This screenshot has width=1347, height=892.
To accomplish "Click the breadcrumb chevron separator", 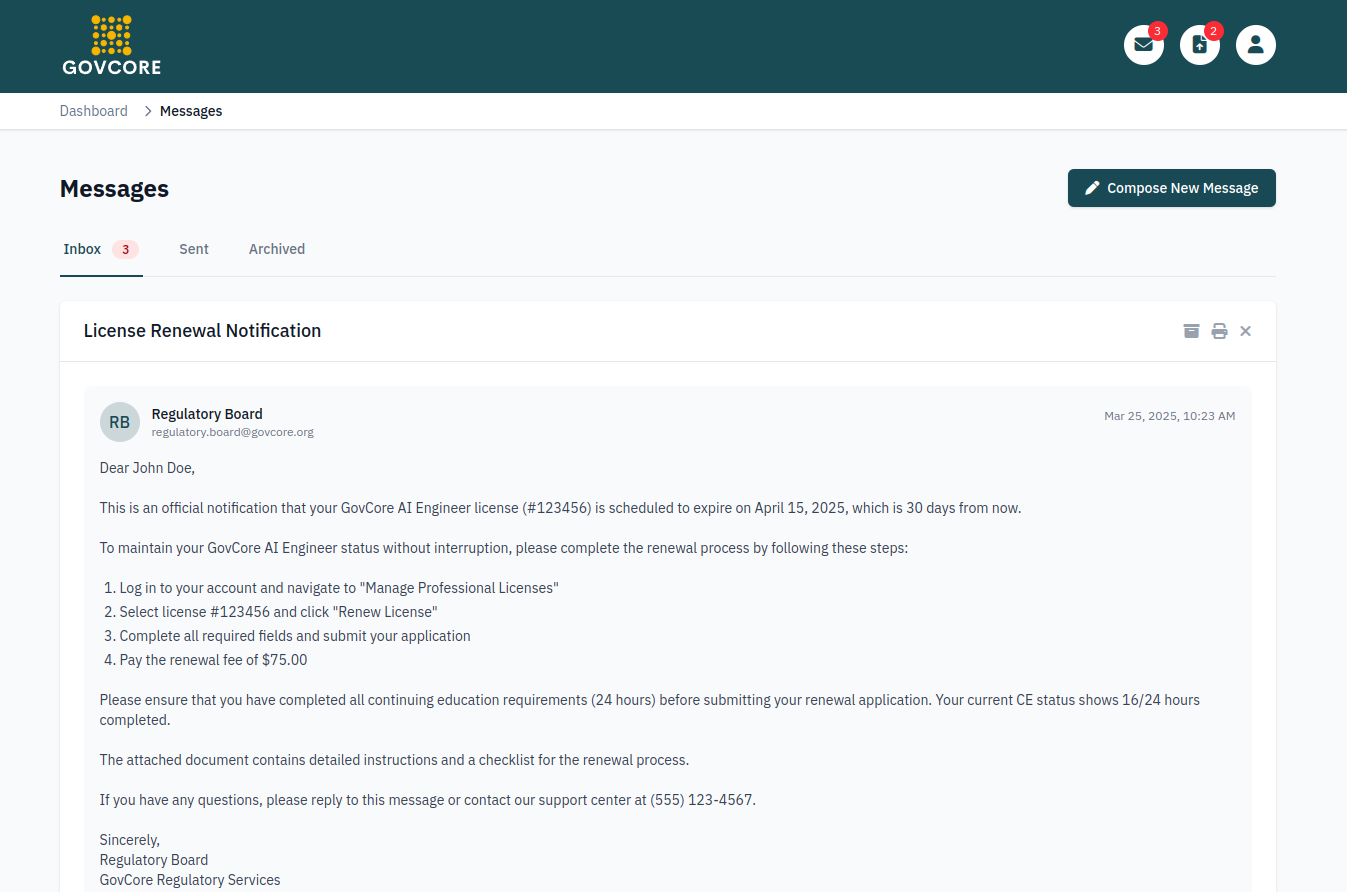I will 148,111.
